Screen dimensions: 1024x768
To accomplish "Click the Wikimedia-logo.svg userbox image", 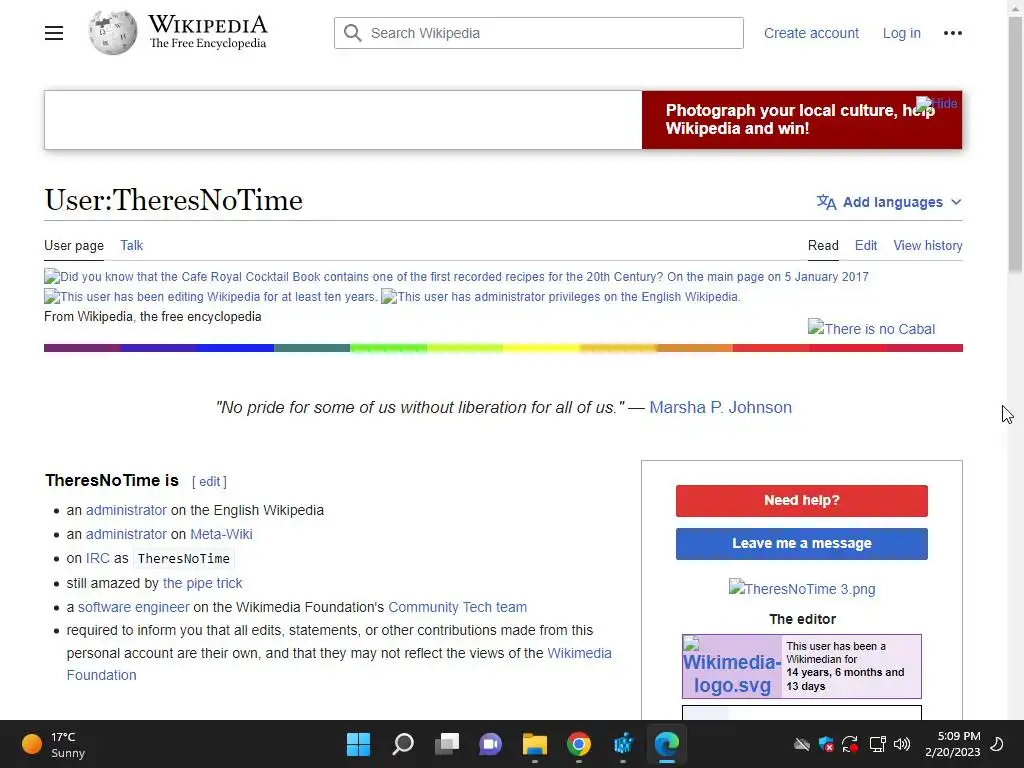I will tap(731, 666).
